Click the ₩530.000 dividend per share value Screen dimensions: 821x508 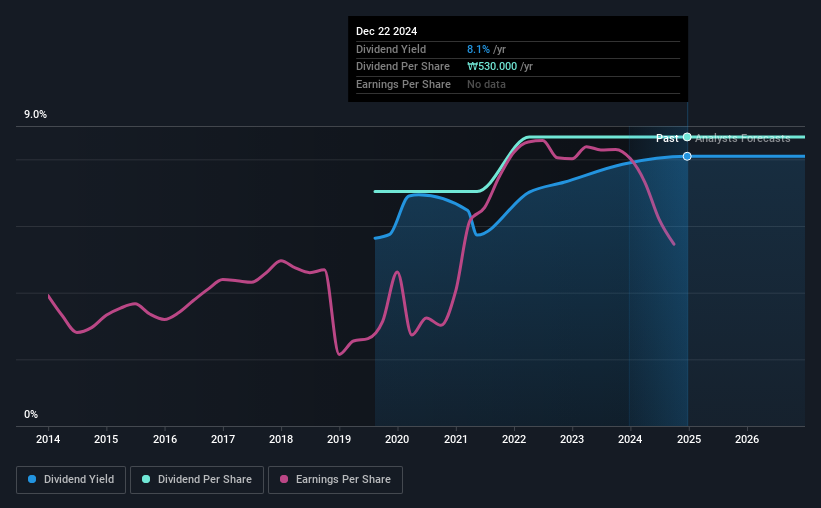pyautogui.click(x=492, y=67)
